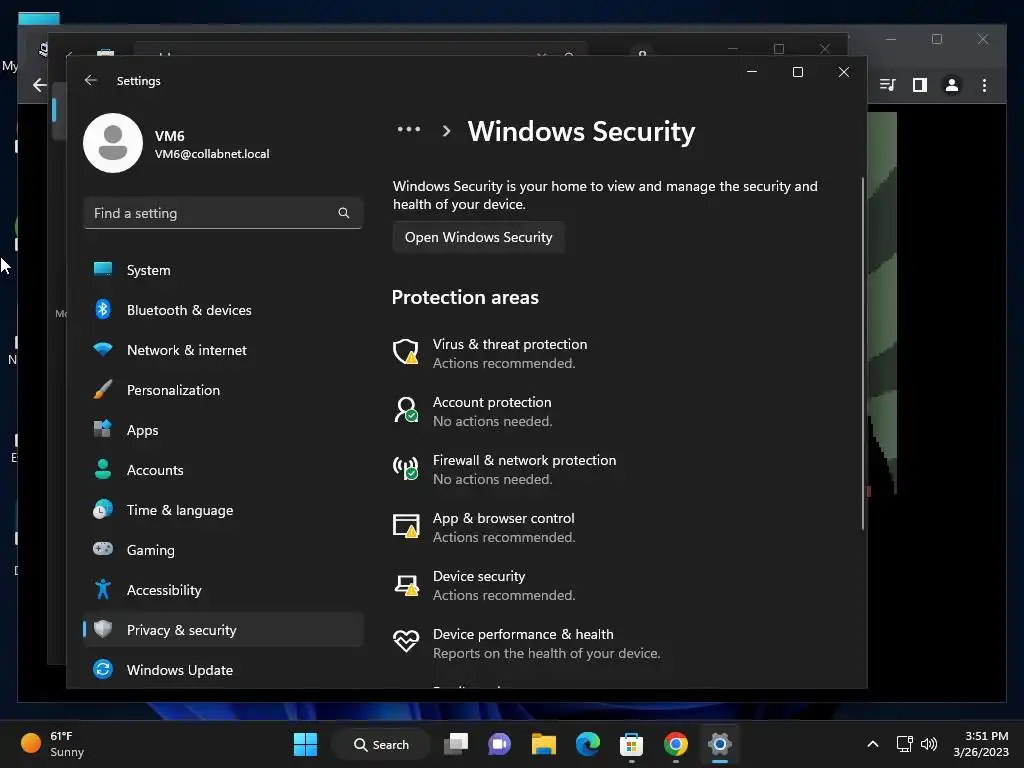
Task: Open Virus & threat protection
Action: [509, 353]
